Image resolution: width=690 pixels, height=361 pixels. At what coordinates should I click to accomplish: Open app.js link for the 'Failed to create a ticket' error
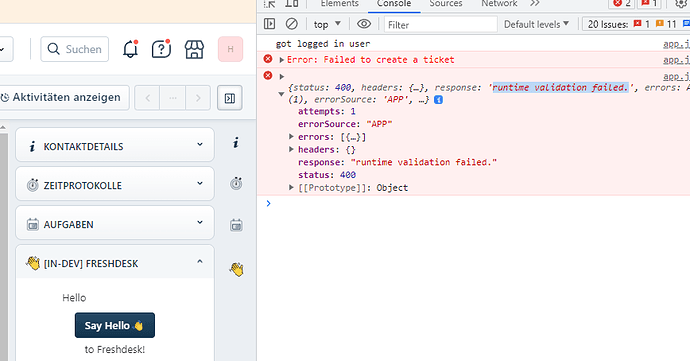coord(676,59)
